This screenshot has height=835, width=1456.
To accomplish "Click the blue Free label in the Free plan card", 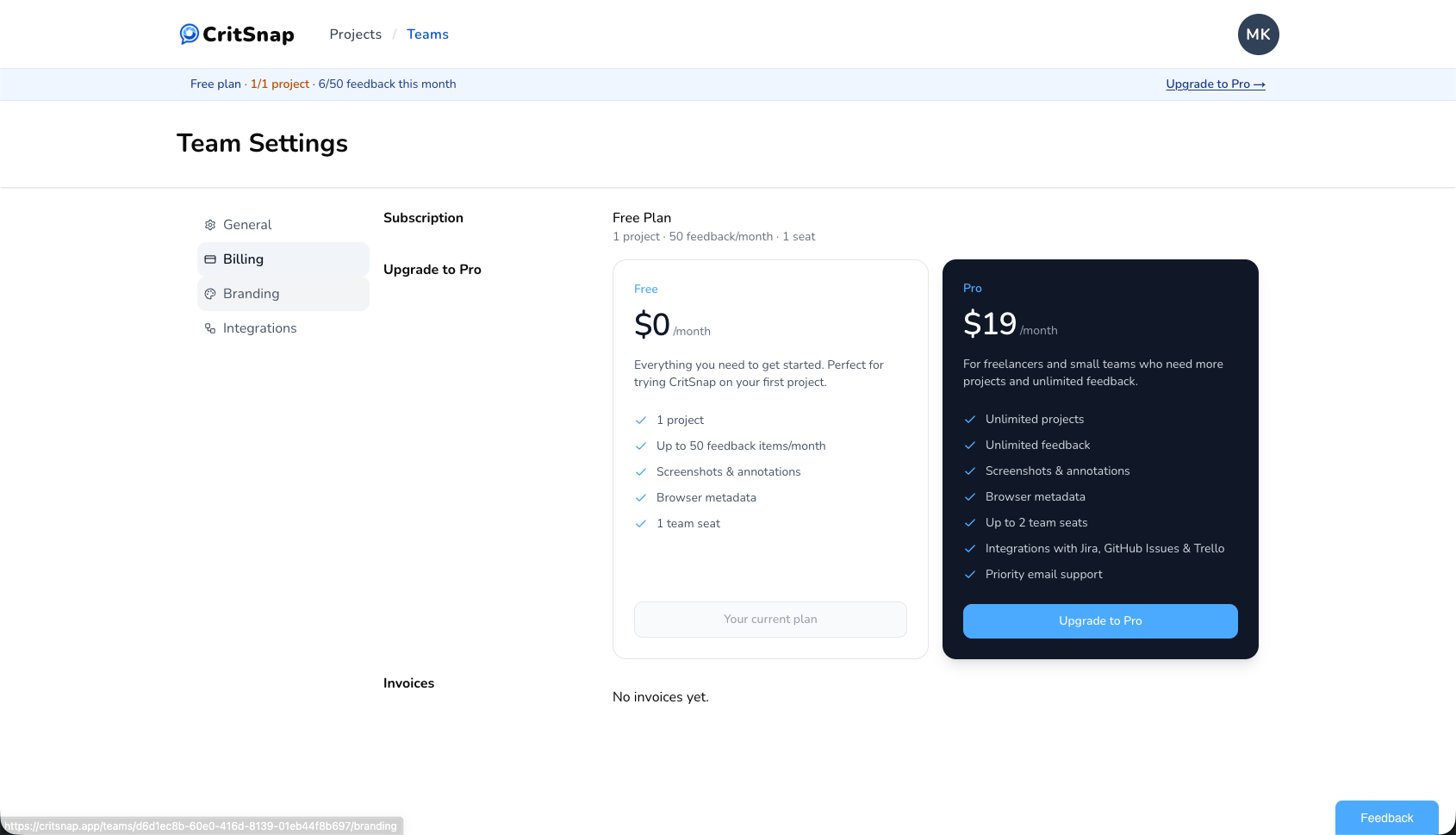I will [646, 290].
